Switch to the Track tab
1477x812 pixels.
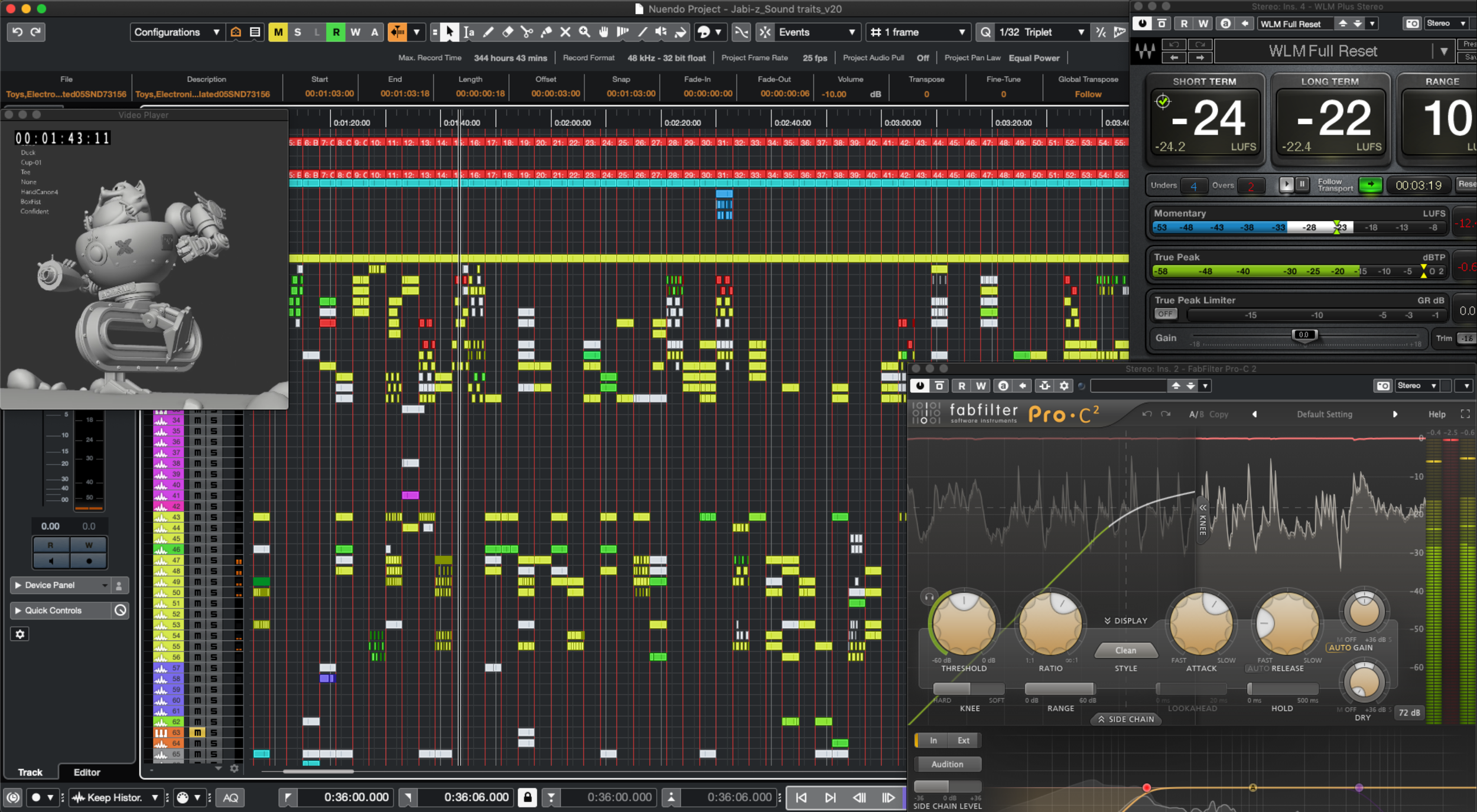pyautogui.click(x=30, y=772)
